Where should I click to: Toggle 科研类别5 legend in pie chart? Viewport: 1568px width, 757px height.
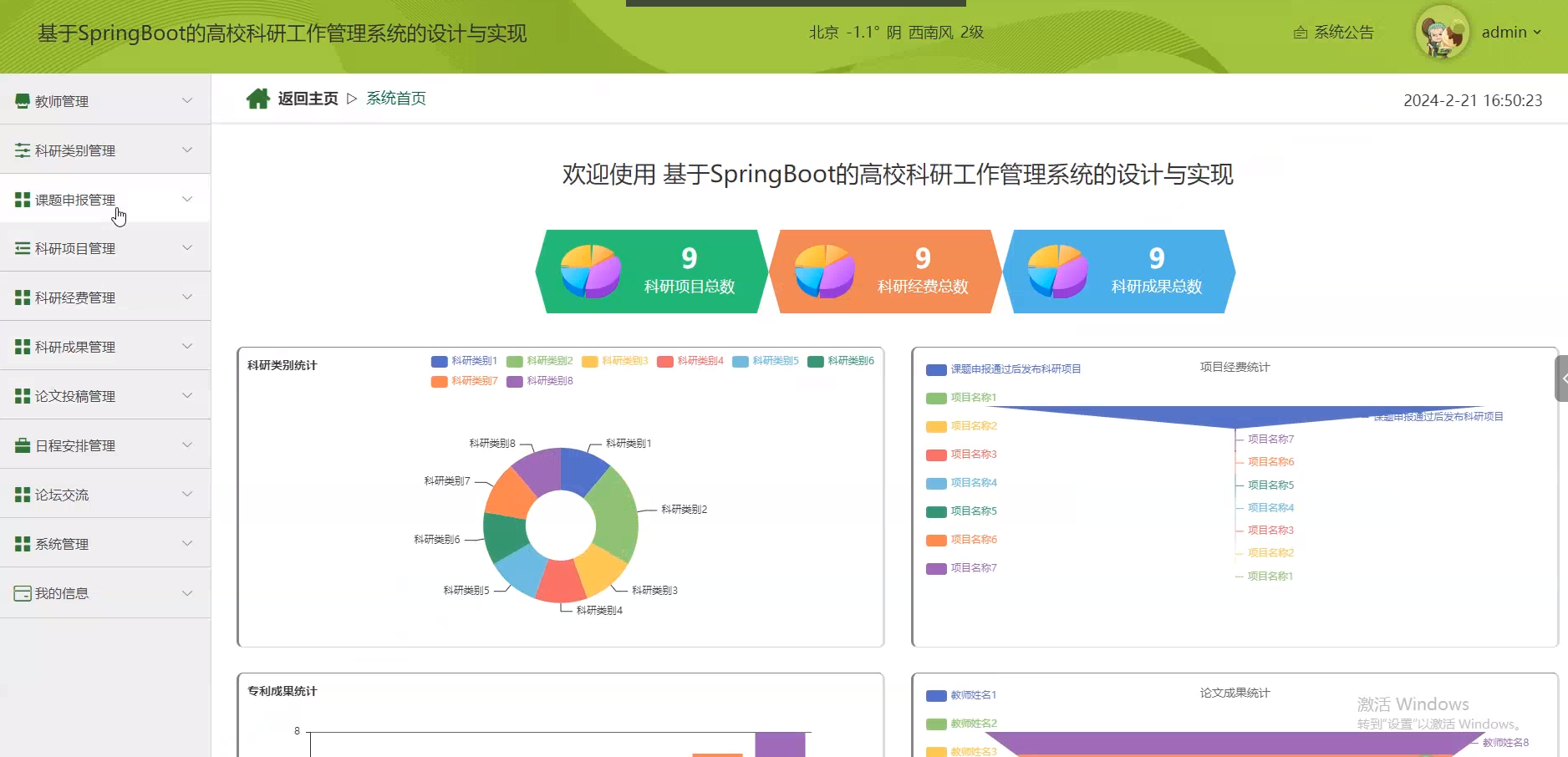[765, 361]
